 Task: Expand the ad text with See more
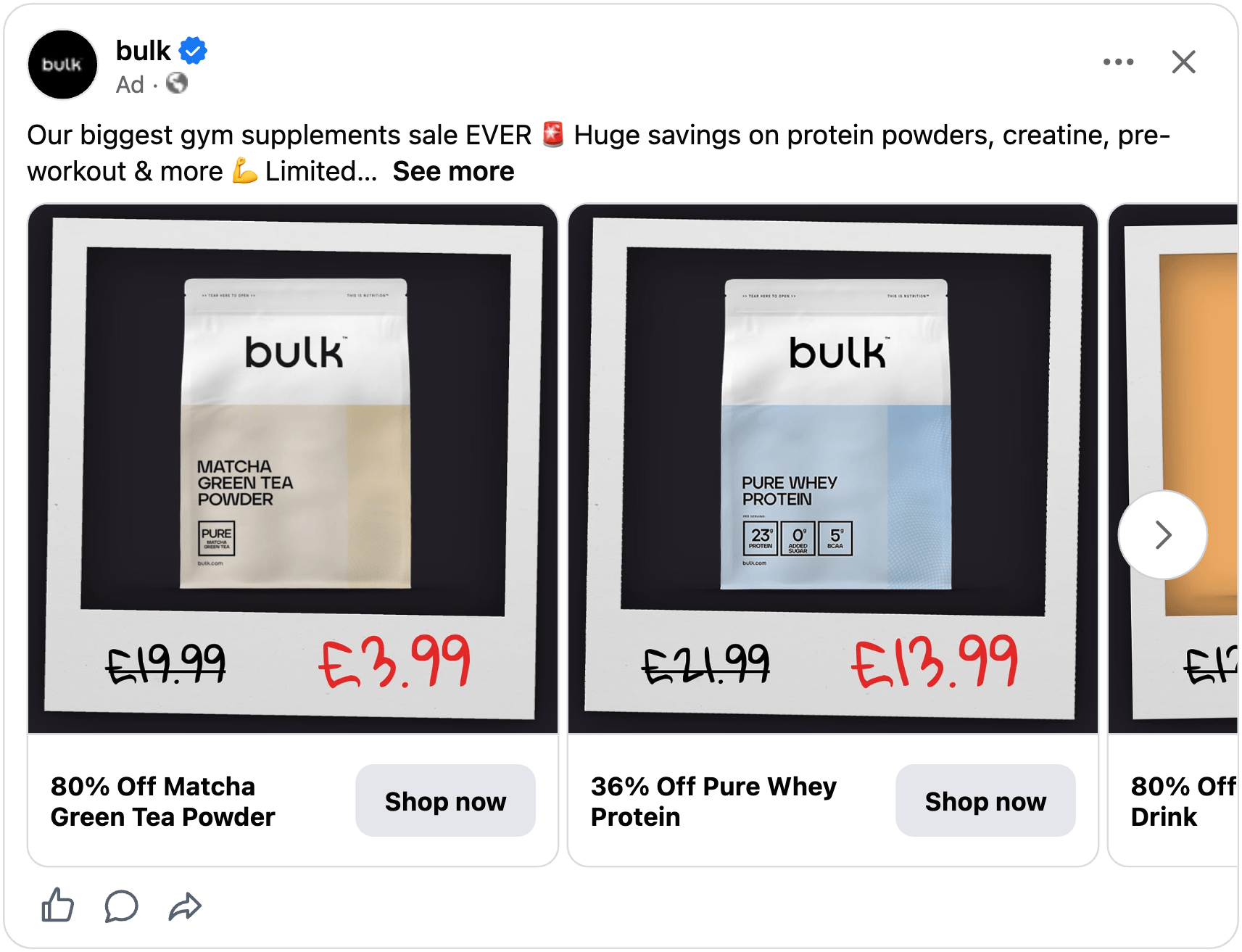[x=453, y=171]
